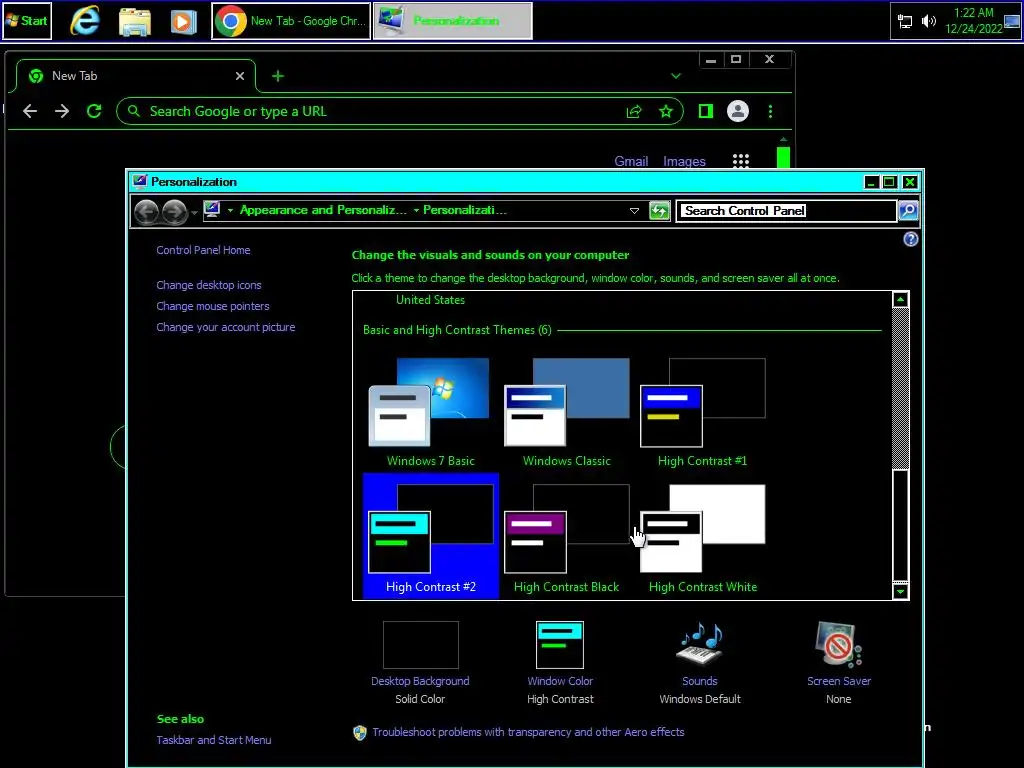Launch Internet Explorer from taskbar

point(85,21)
